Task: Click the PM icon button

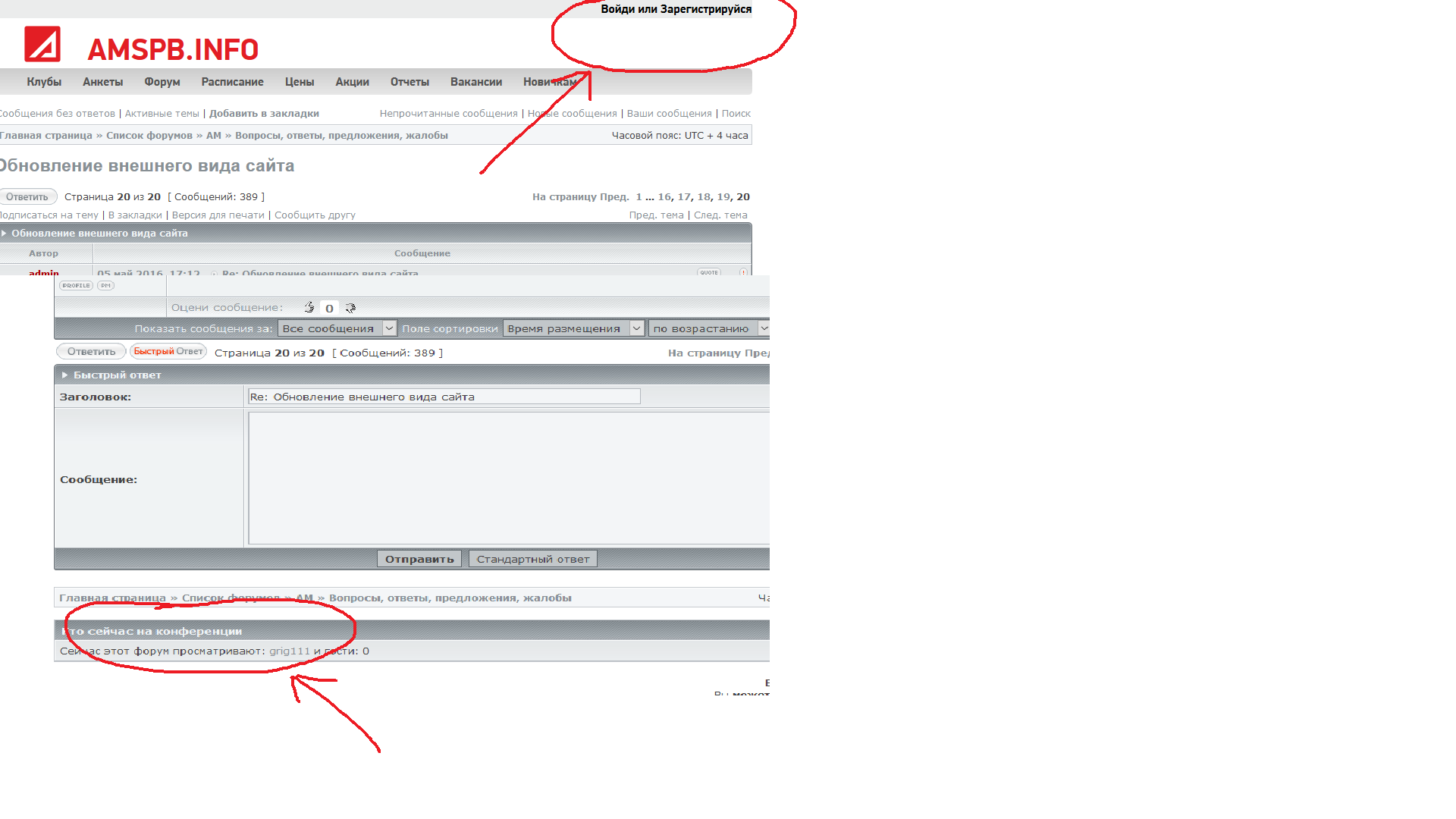Action: coord(105,286)
